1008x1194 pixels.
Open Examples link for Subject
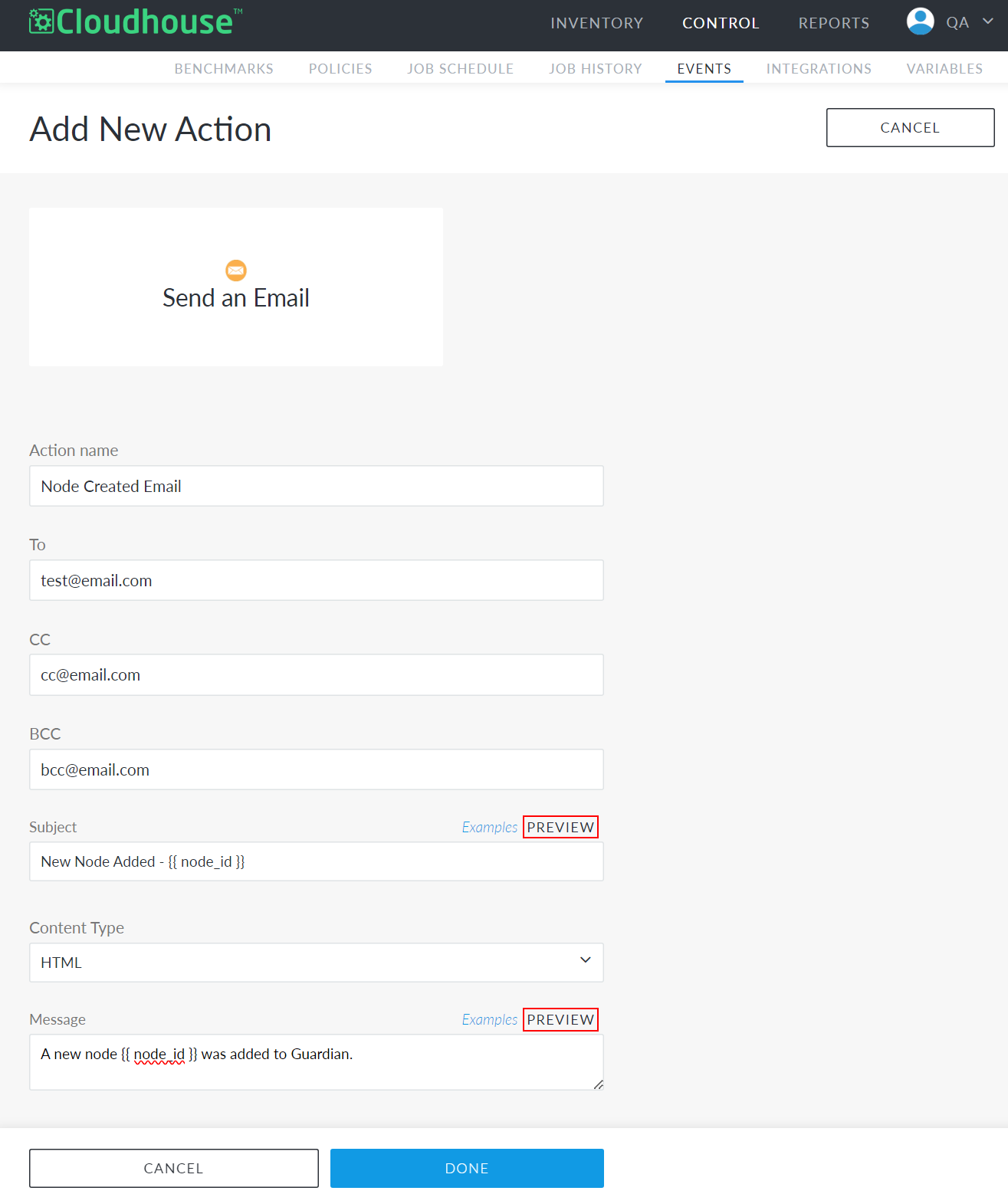tap(489, 827)
